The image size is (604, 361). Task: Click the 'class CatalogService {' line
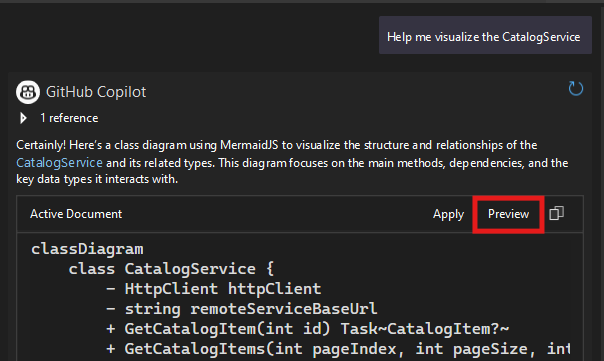pos(171,269)
